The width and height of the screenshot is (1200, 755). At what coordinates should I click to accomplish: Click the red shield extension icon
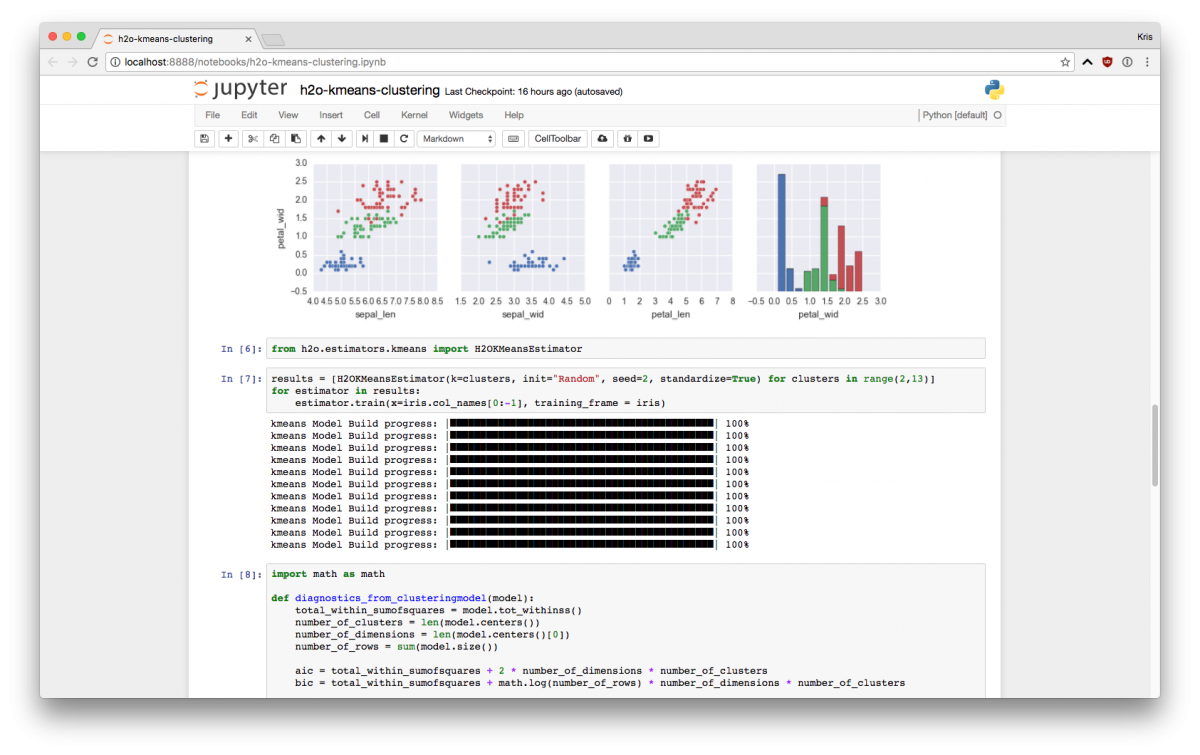(1107, 62)
